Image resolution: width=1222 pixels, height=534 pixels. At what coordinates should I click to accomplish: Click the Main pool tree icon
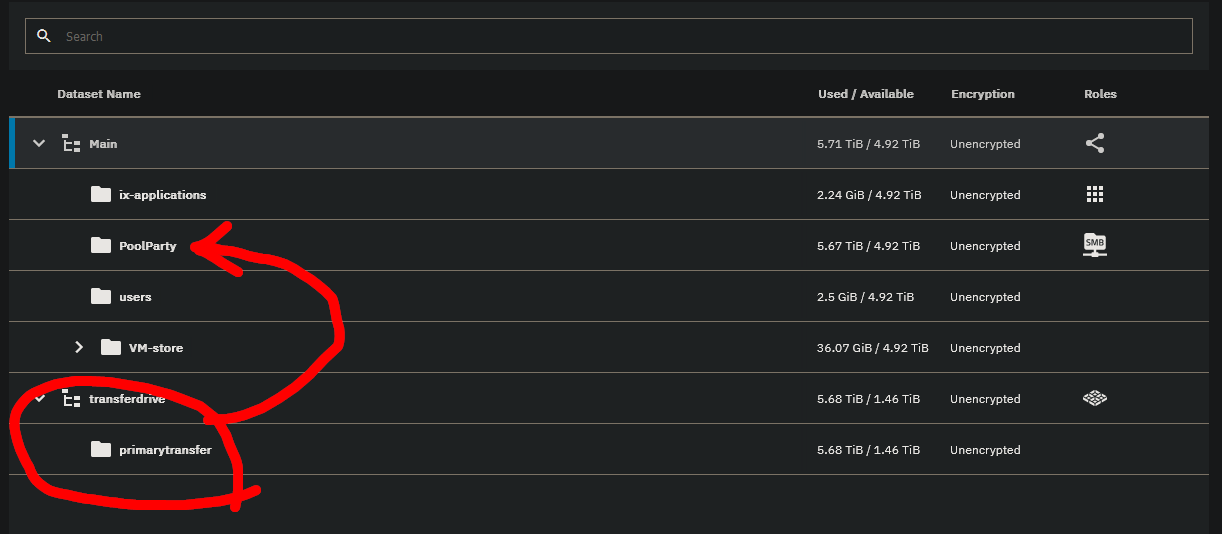tap(71, 144)
